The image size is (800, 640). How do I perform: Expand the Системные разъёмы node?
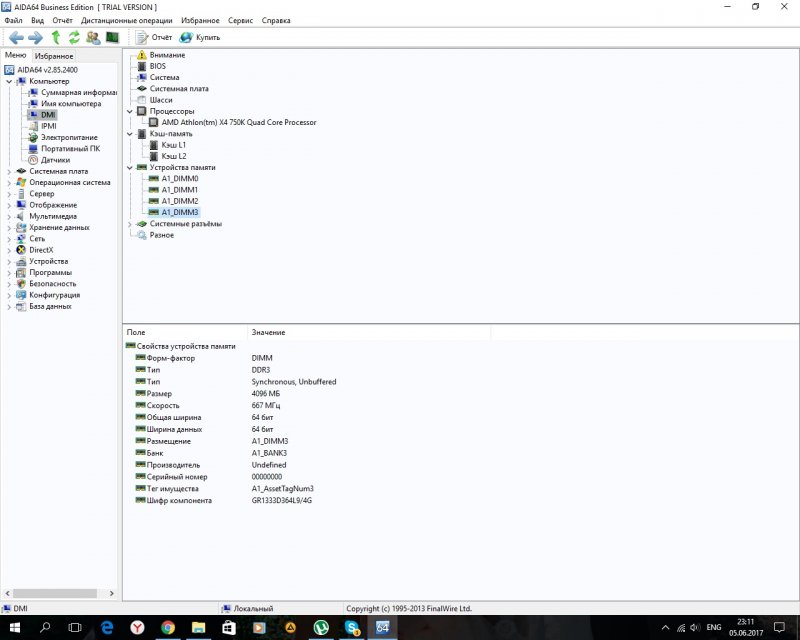click(129, 224)
